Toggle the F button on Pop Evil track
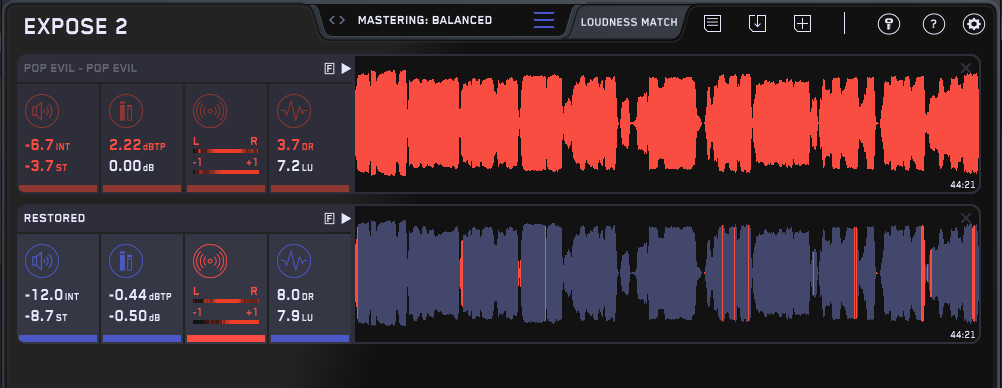 330,69
